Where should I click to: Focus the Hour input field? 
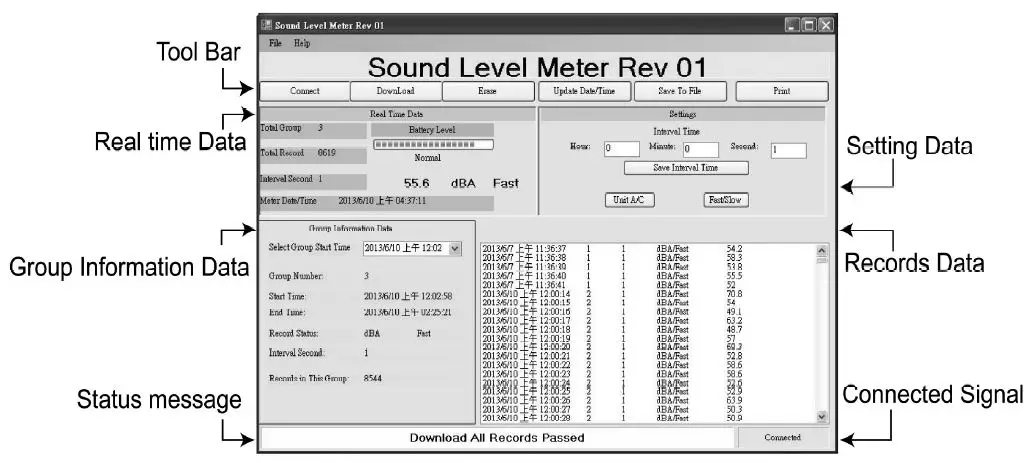click(x=621, y=149)
